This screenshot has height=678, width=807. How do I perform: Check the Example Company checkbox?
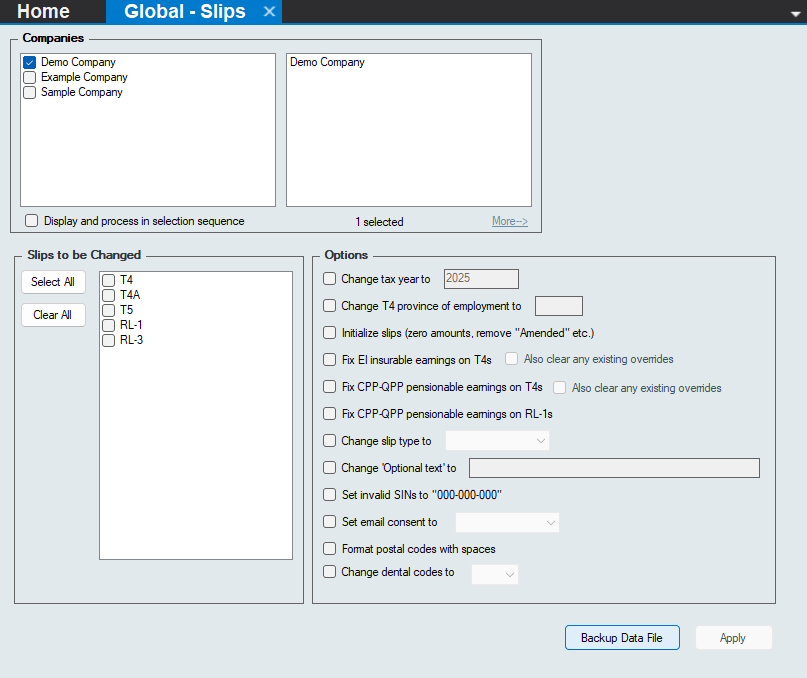pos(30,77)
